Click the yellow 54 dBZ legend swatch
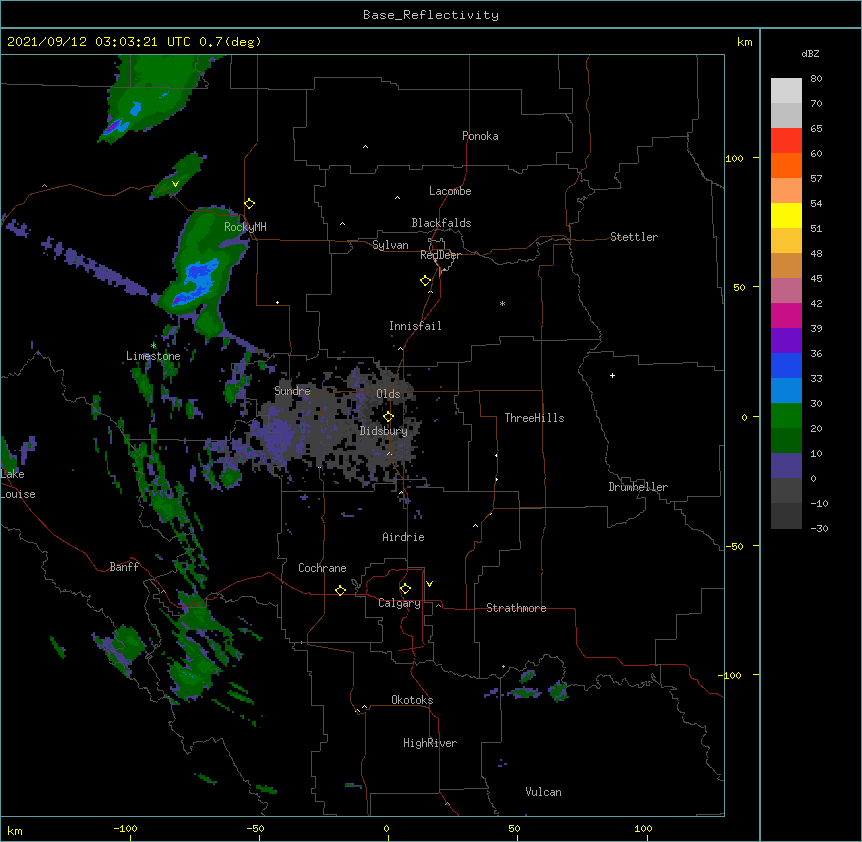The image size is (862, 842). point(786,215)
